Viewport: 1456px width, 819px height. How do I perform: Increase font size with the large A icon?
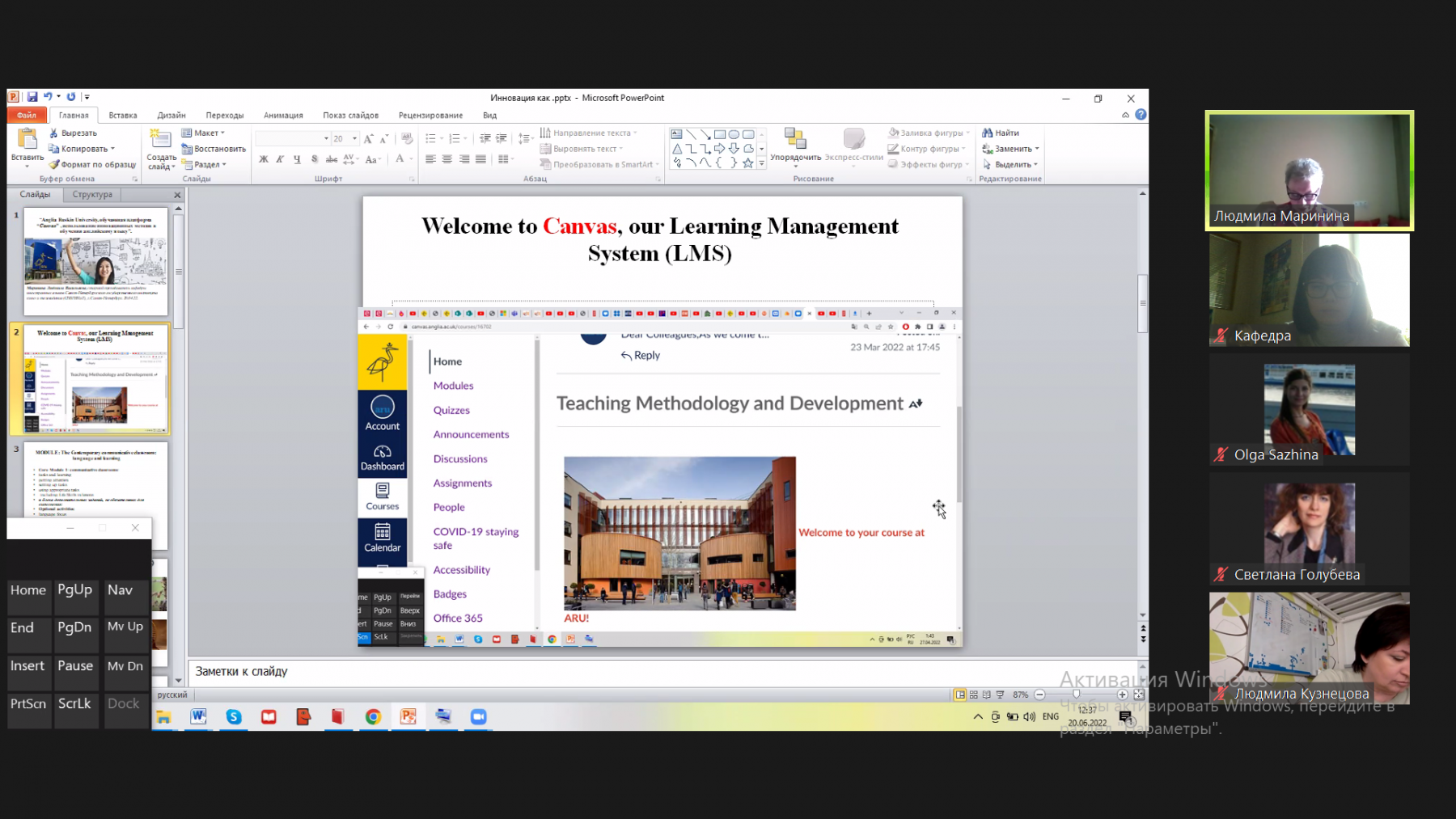pos(369,139)
